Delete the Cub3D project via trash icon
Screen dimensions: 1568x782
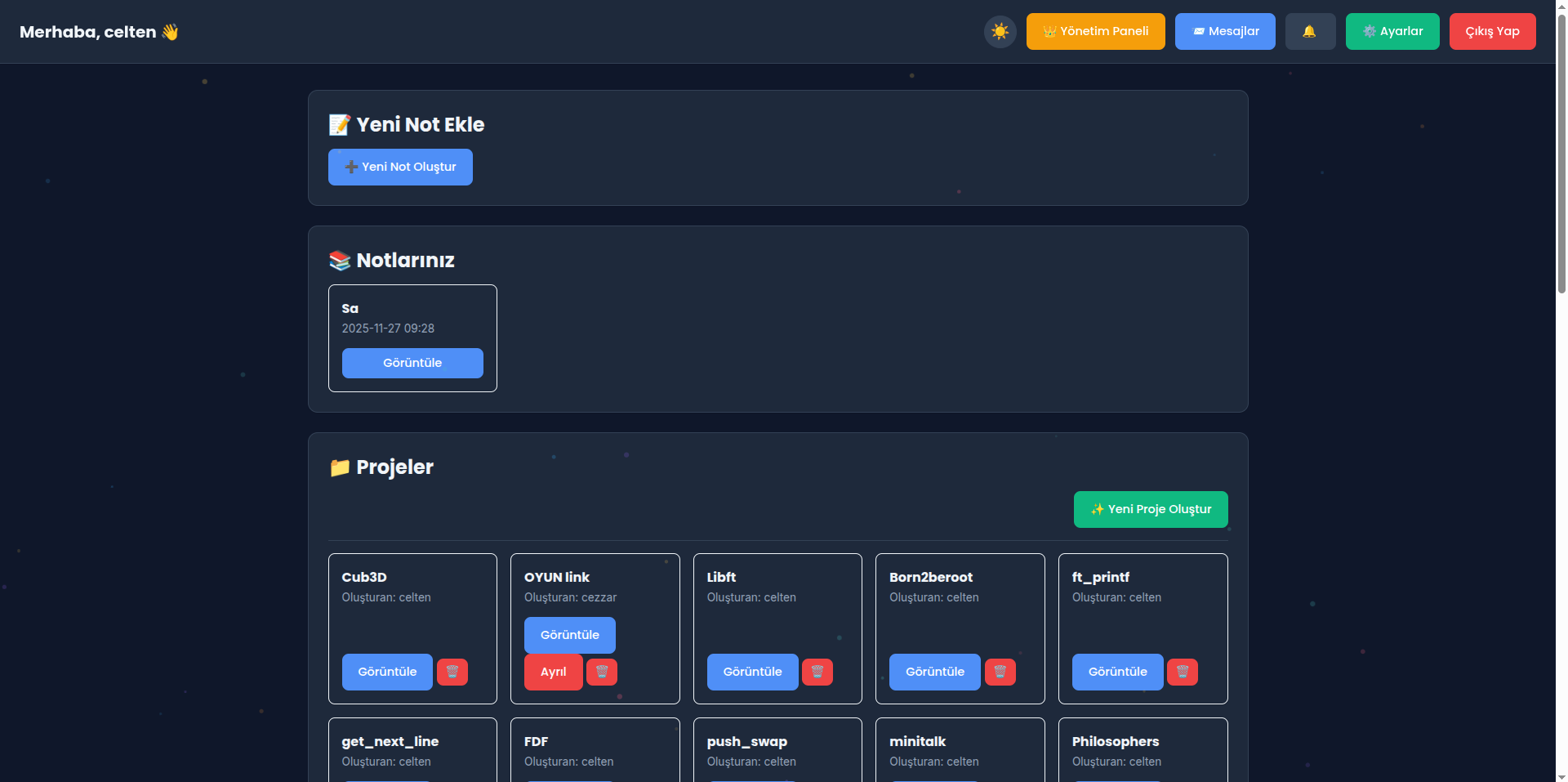point(452,672)
